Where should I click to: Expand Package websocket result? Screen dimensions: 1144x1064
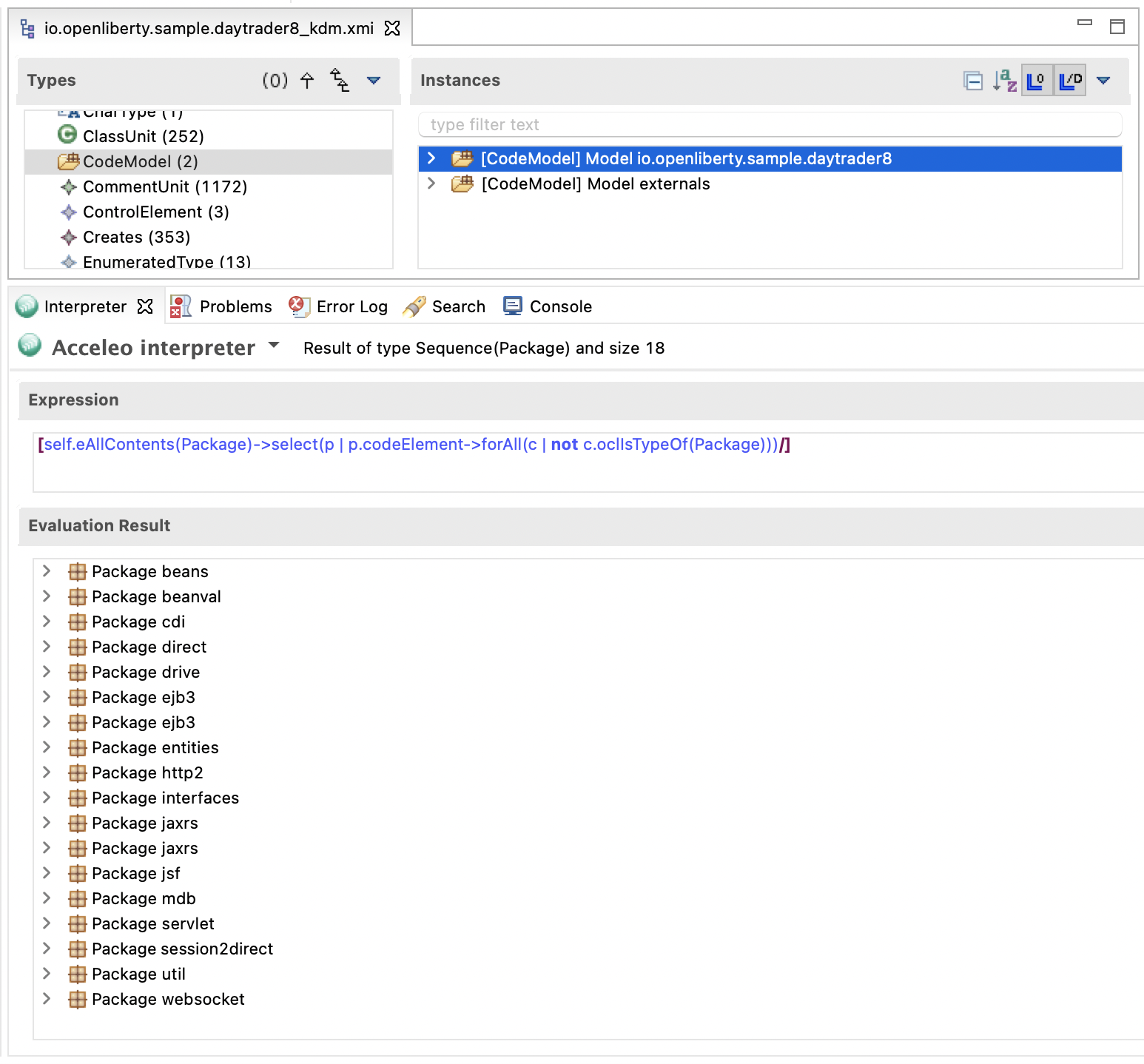tap(47, 999)
